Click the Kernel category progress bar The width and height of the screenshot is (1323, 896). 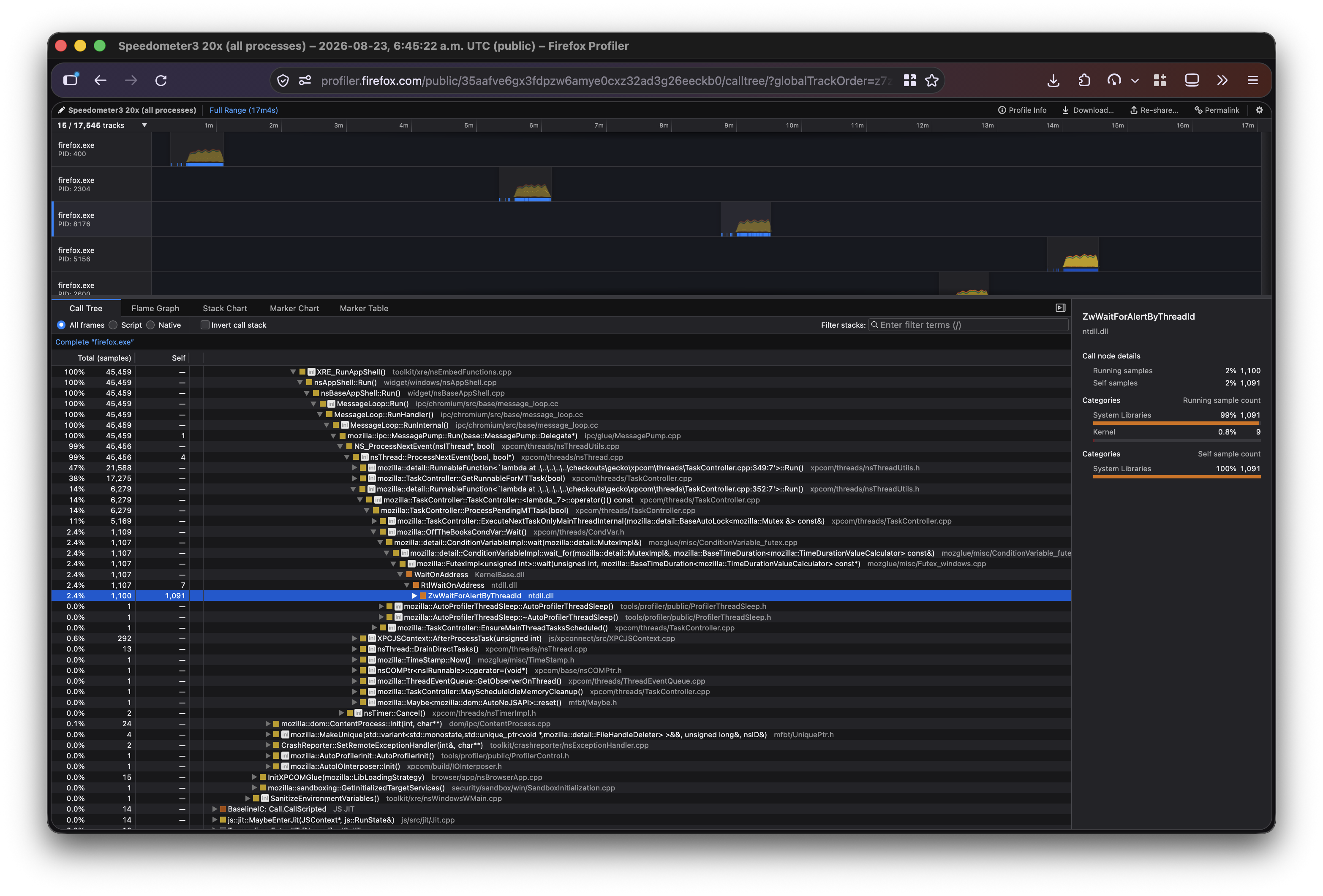click(x=1176, y=440)
